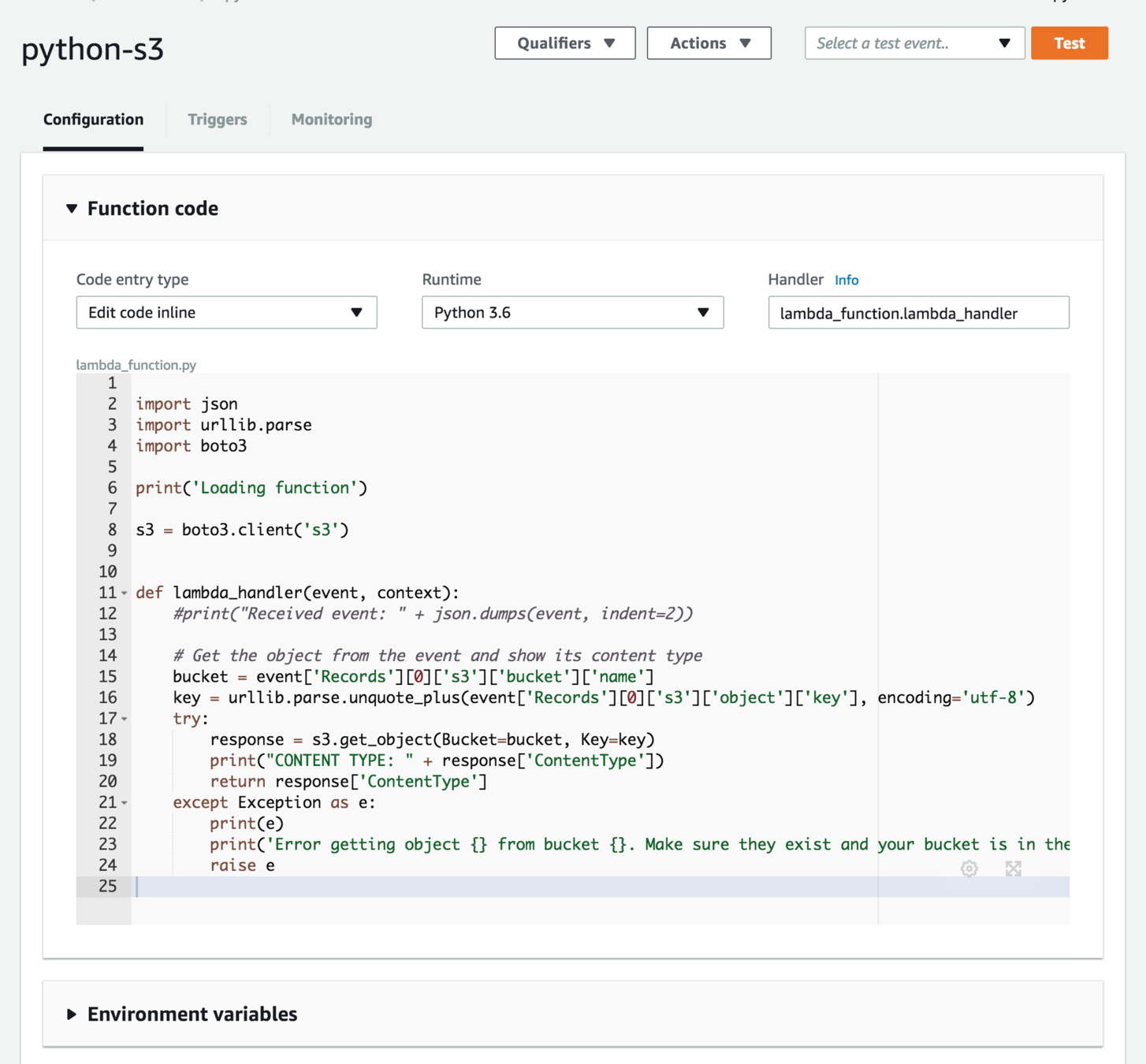The width and height of the screenshot is (1146, 1064).
Task: Expand the Environment variables section
Action: click(72, 1014)
